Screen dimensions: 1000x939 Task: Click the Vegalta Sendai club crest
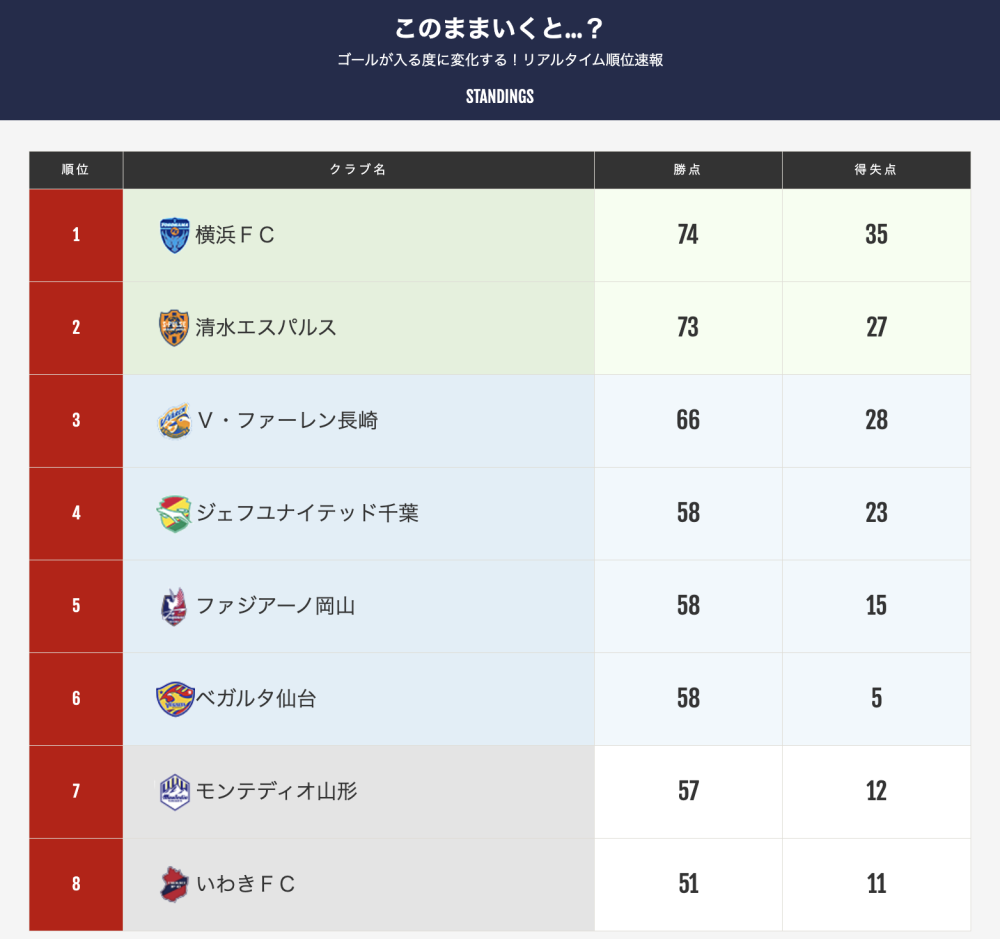174,699
